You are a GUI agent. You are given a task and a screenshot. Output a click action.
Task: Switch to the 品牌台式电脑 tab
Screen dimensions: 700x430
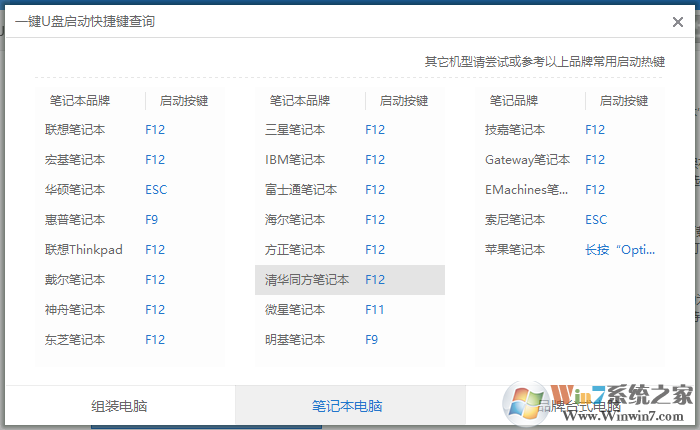pos(579,406)
